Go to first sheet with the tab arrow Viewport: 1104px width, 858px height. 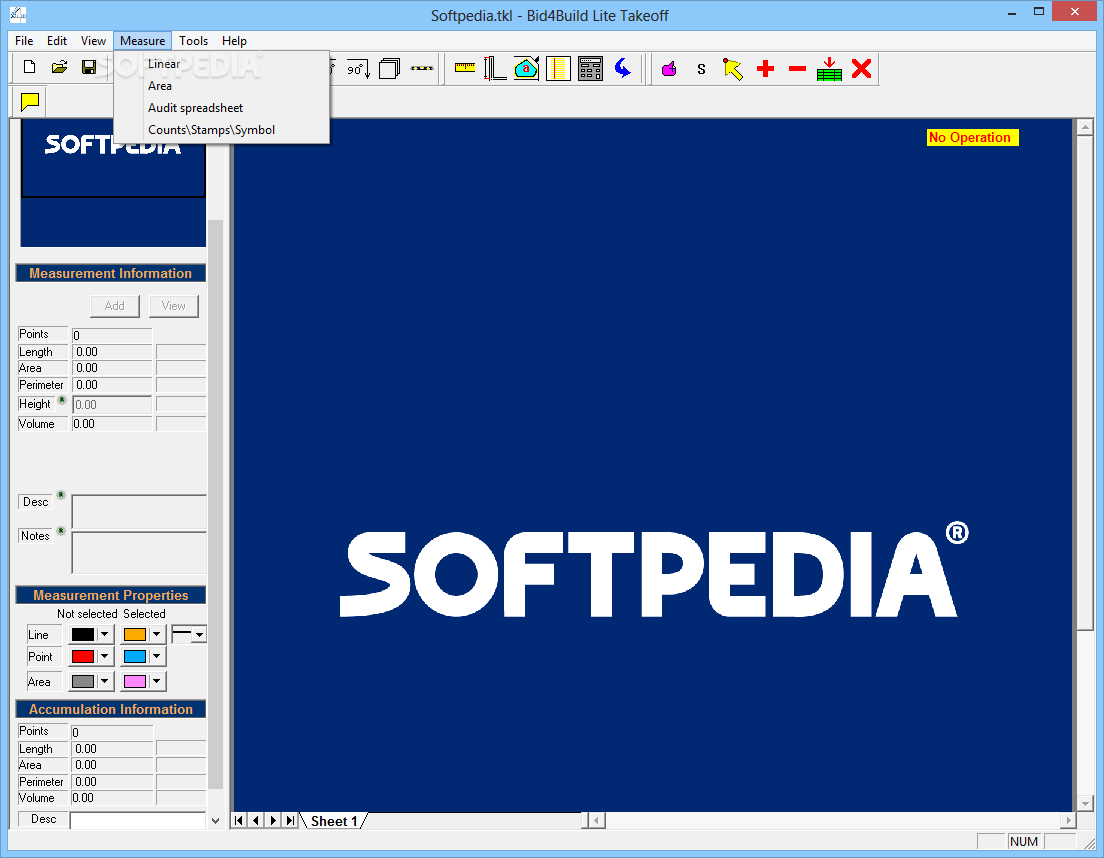(x=239, y=821)
